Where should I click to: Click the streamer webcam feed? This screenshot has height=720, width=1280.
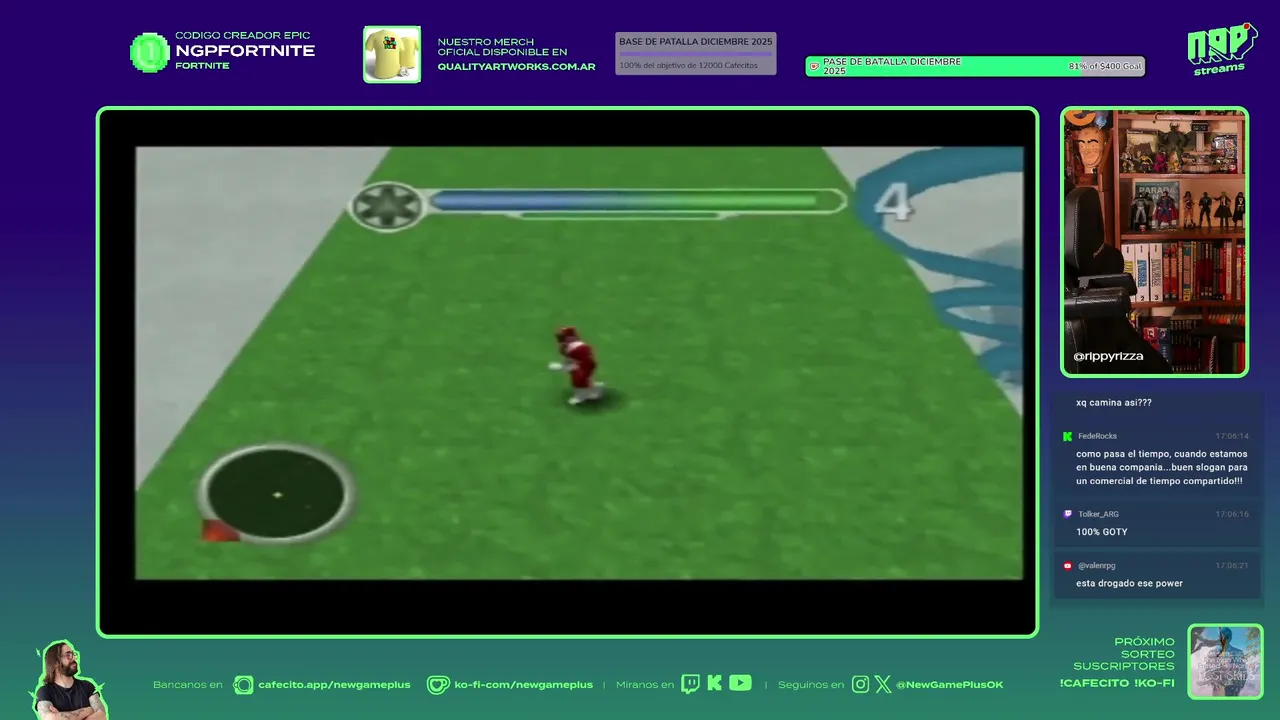(x=1155, y=242)
